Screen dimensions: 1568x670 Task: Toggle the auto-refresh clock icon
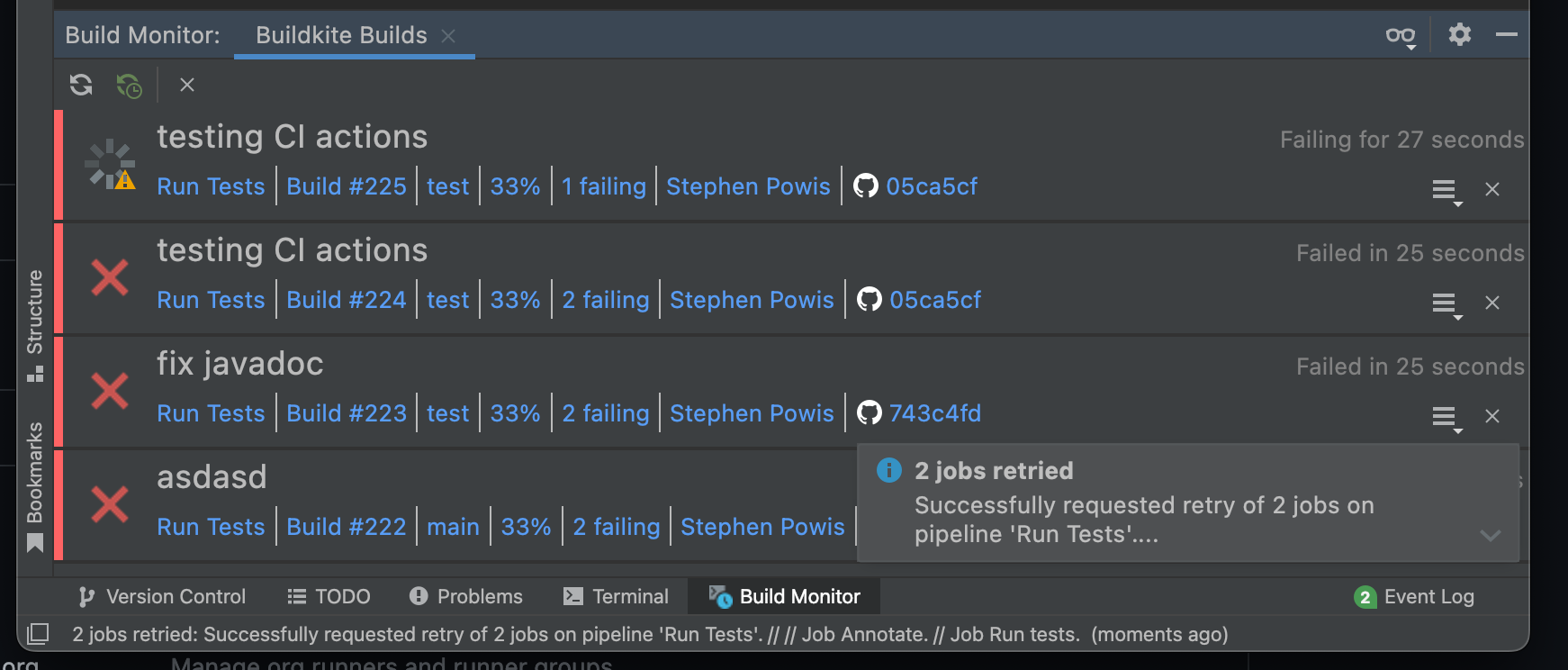[x=129, y=86]
